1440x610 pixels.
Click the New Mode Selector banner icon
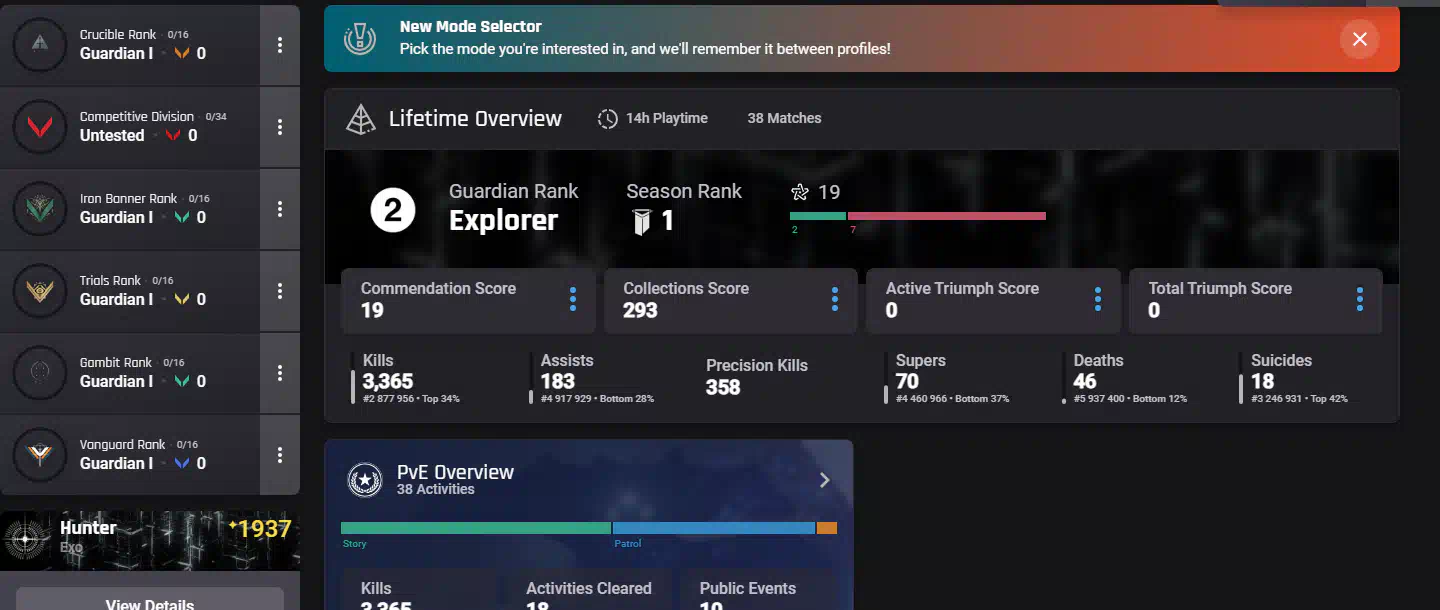pos(359,38)
